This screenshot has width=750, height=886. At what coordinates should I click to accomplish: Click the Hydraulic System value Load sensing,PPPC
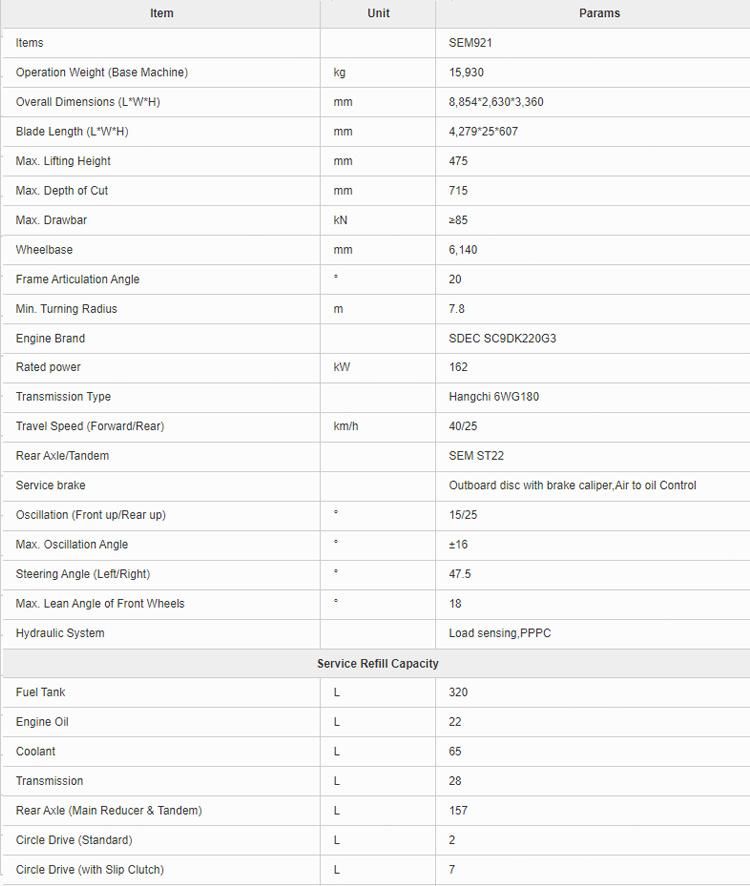click(500, 633)
